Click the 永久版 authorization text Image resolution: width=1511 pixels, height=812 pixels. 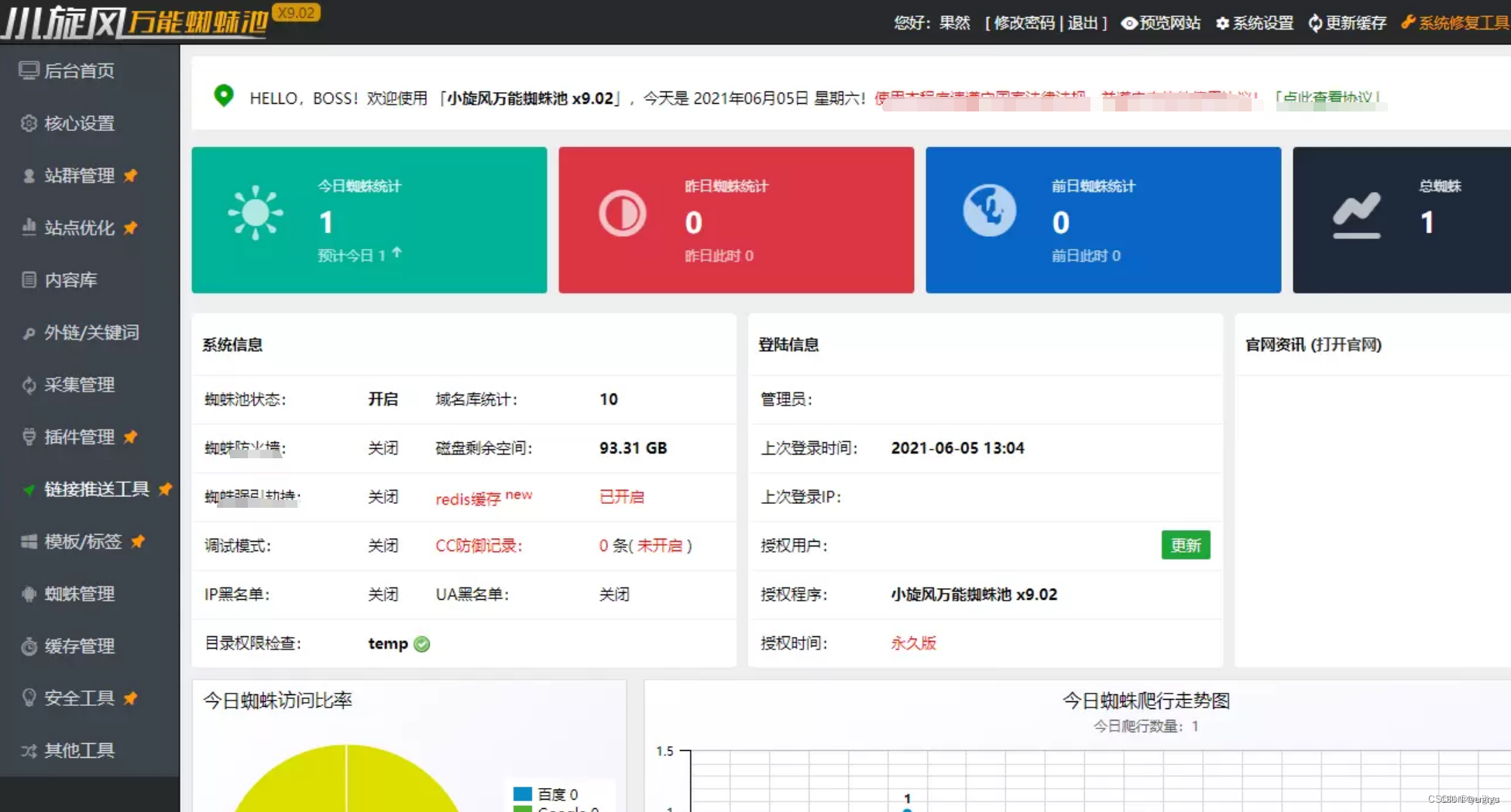pyautogui.click(x=914, y=643)
